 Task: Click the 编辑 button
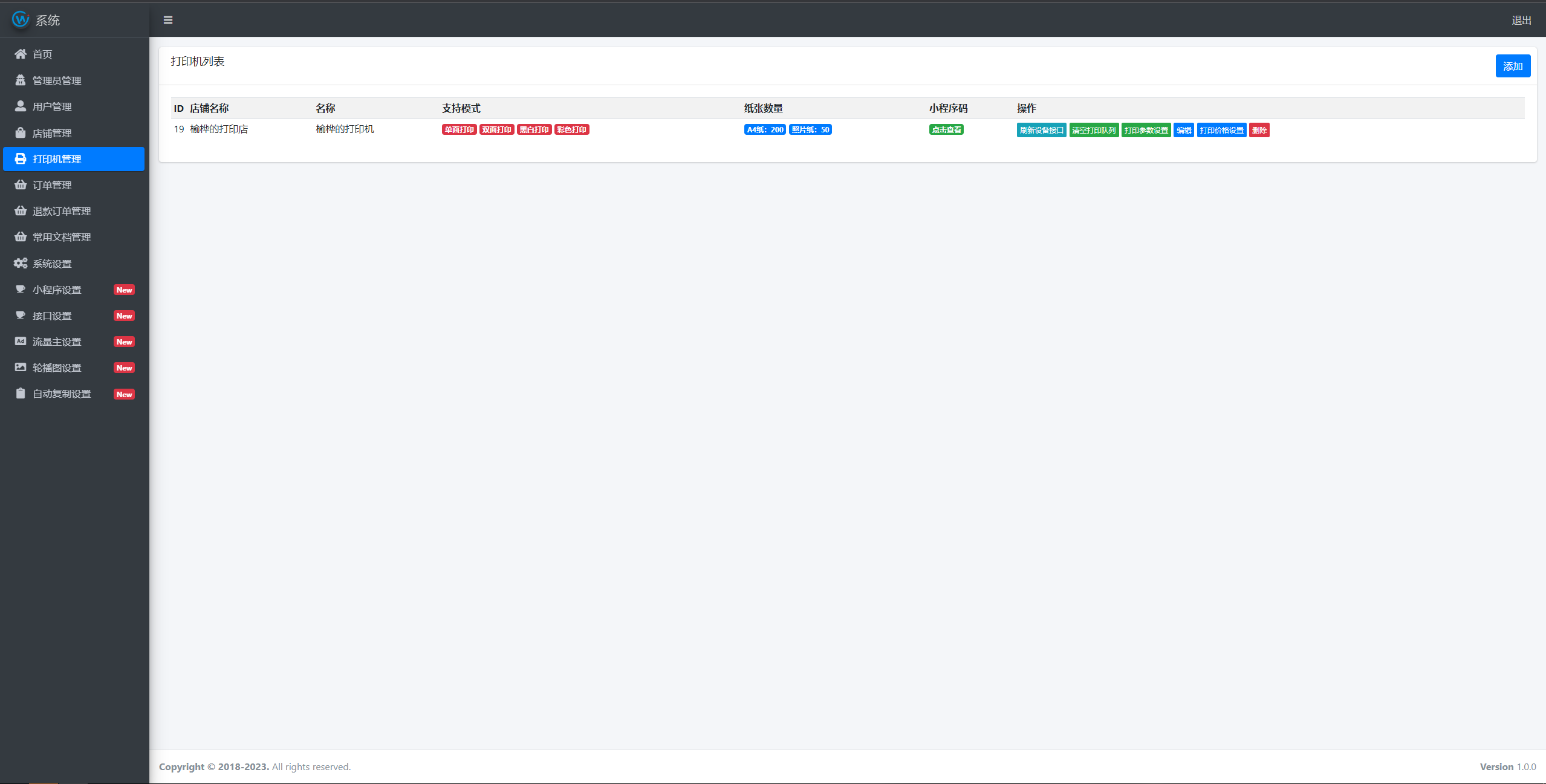1184,130
